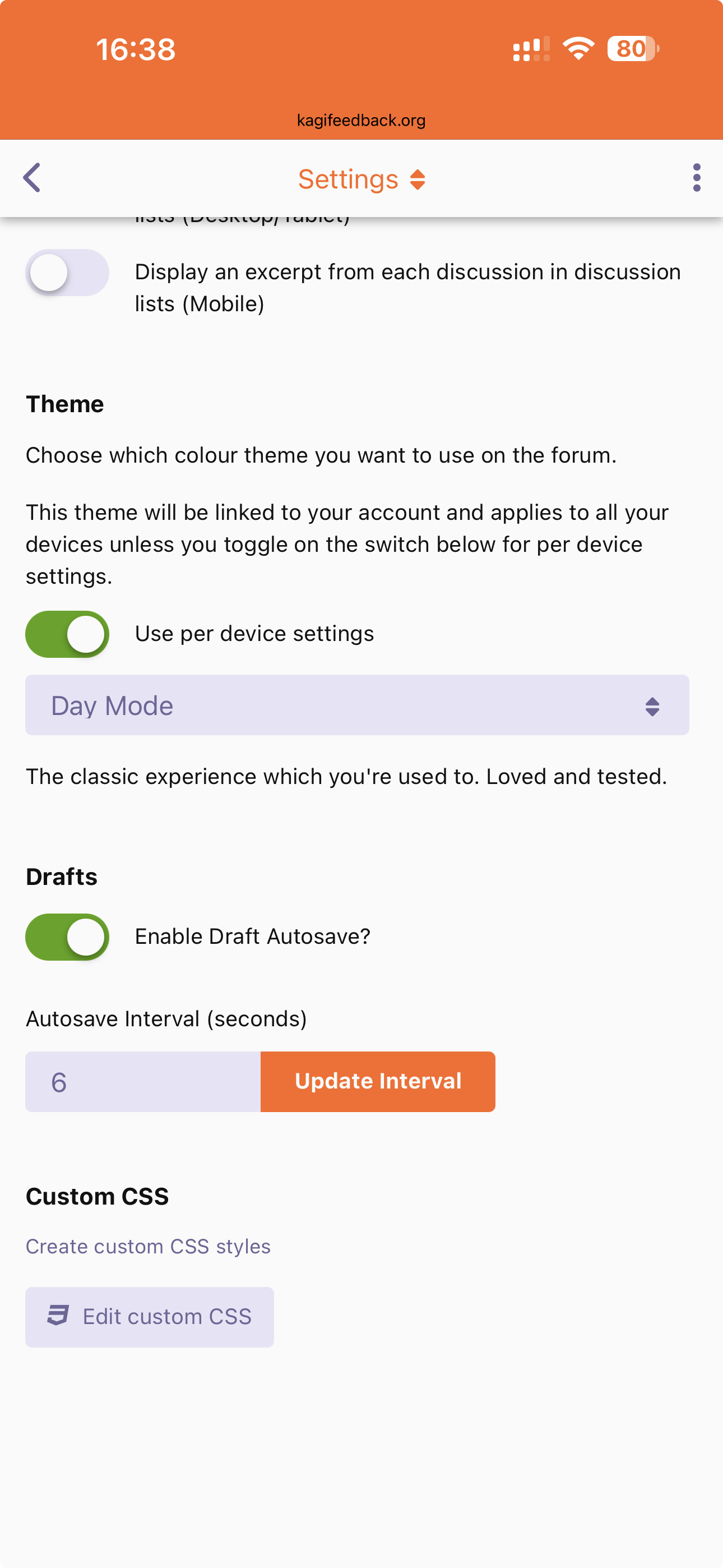Screen dimensions: 723x1568
Task: Turn off Use per device settings
Action: (67, 634)
